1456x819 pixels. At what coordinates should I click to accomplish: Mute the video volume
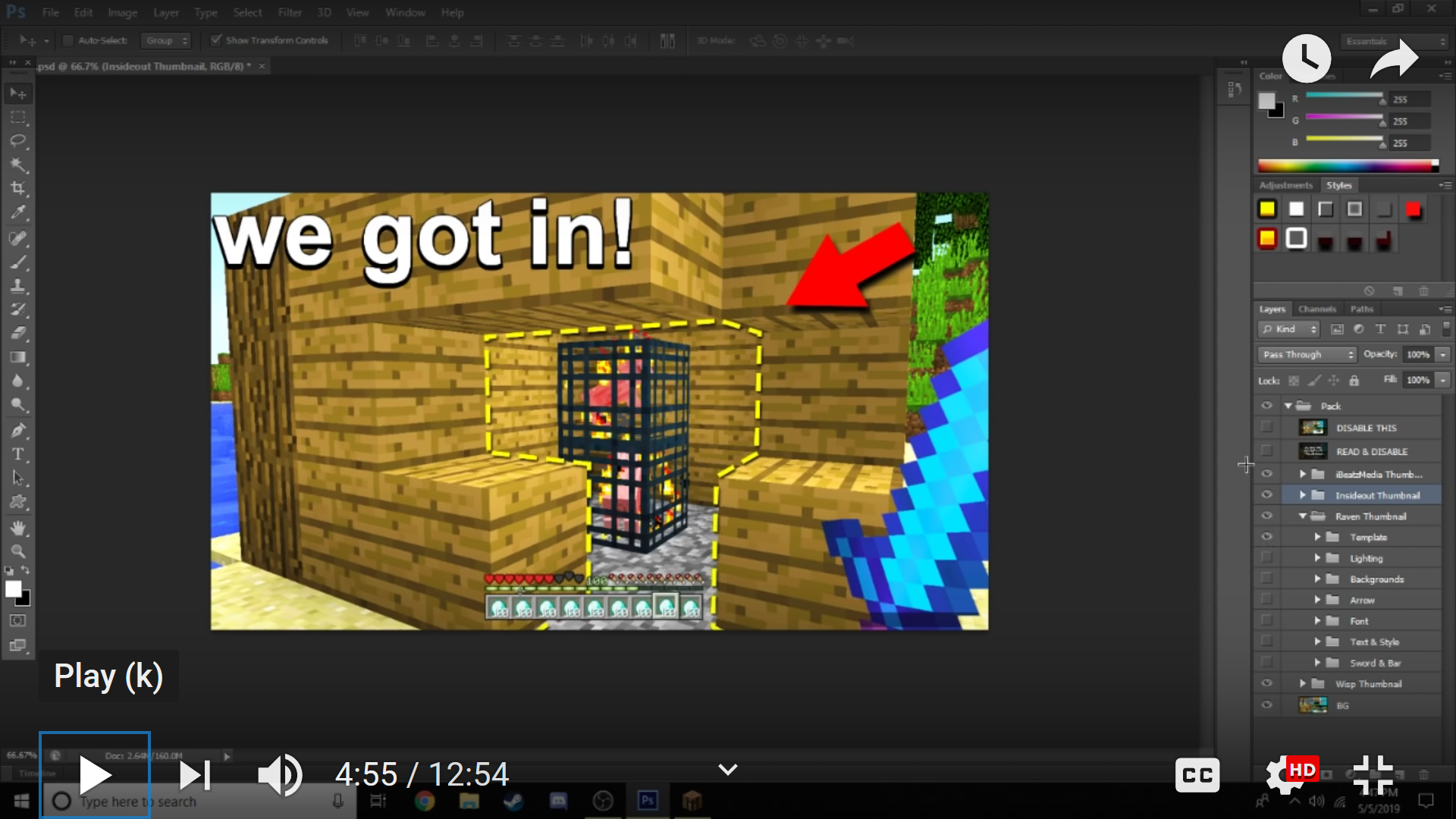[x=280, y=775]
